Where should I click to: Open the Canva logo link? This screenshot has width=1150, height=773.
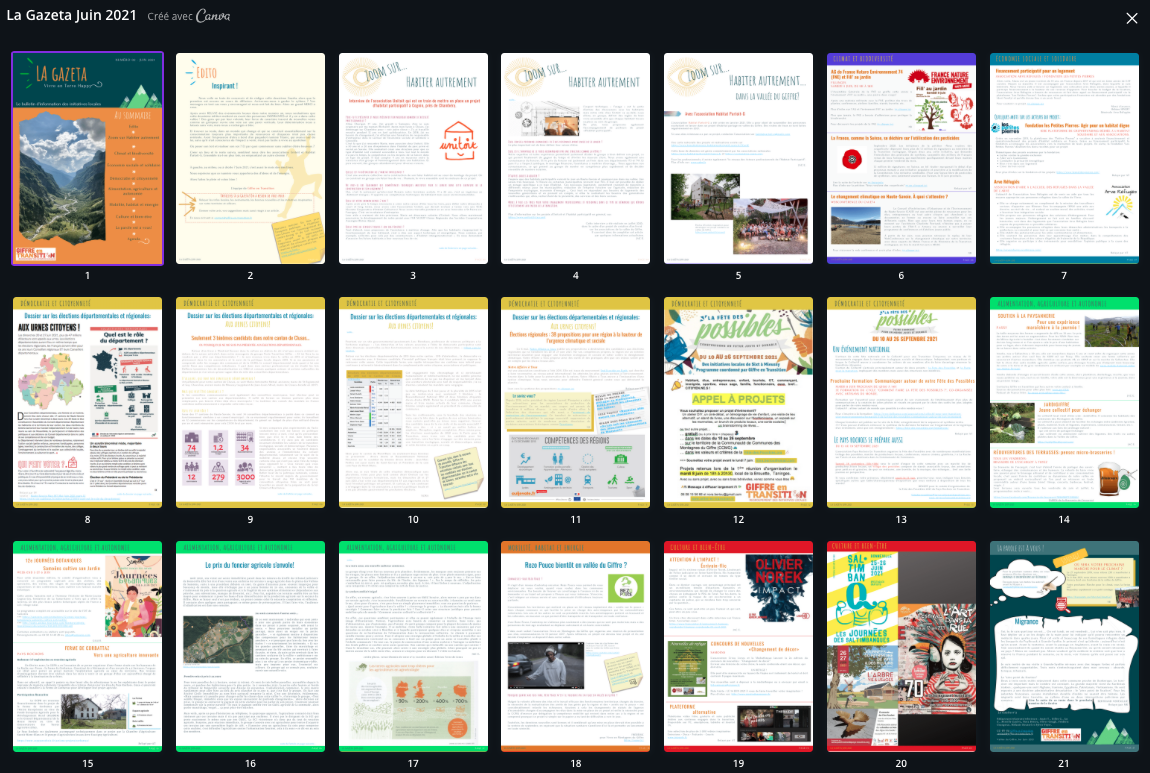[x=213, y=16]
